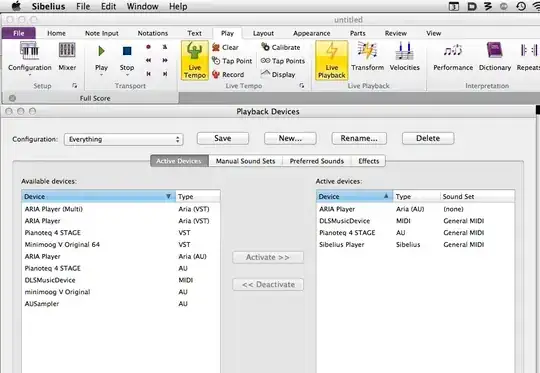This screenshot has height=373, width=540.
Task: Sort Available devices by Device column
Action: (98, 197)
